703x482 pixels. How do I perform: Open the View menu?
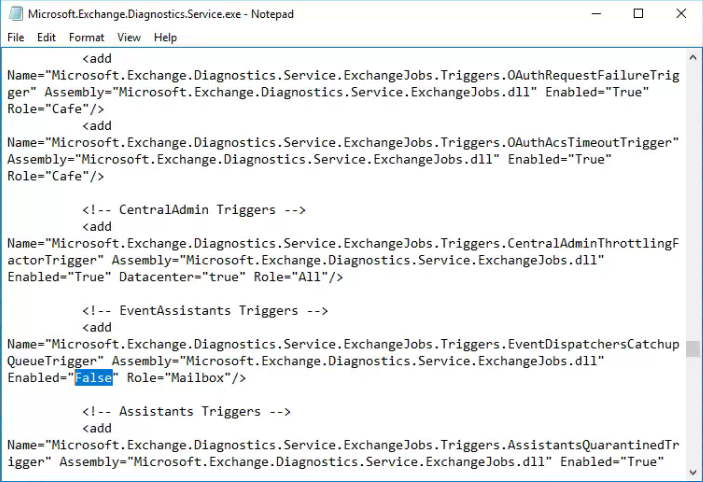pos(129,38)
